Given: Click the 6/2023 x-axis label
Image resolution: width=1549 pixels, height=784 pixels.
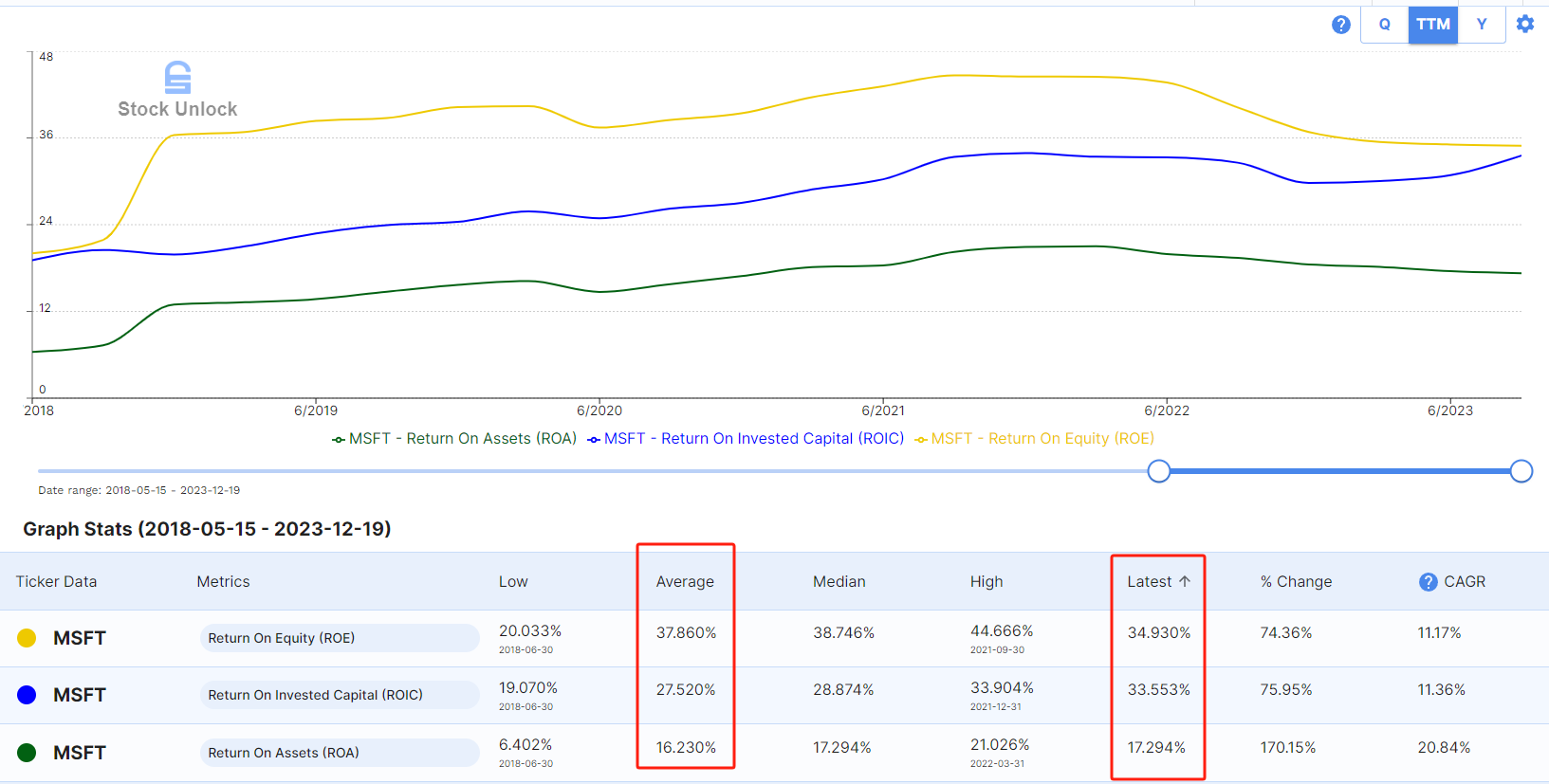Looking at the screenshot, I should [x=1449, y=410].
